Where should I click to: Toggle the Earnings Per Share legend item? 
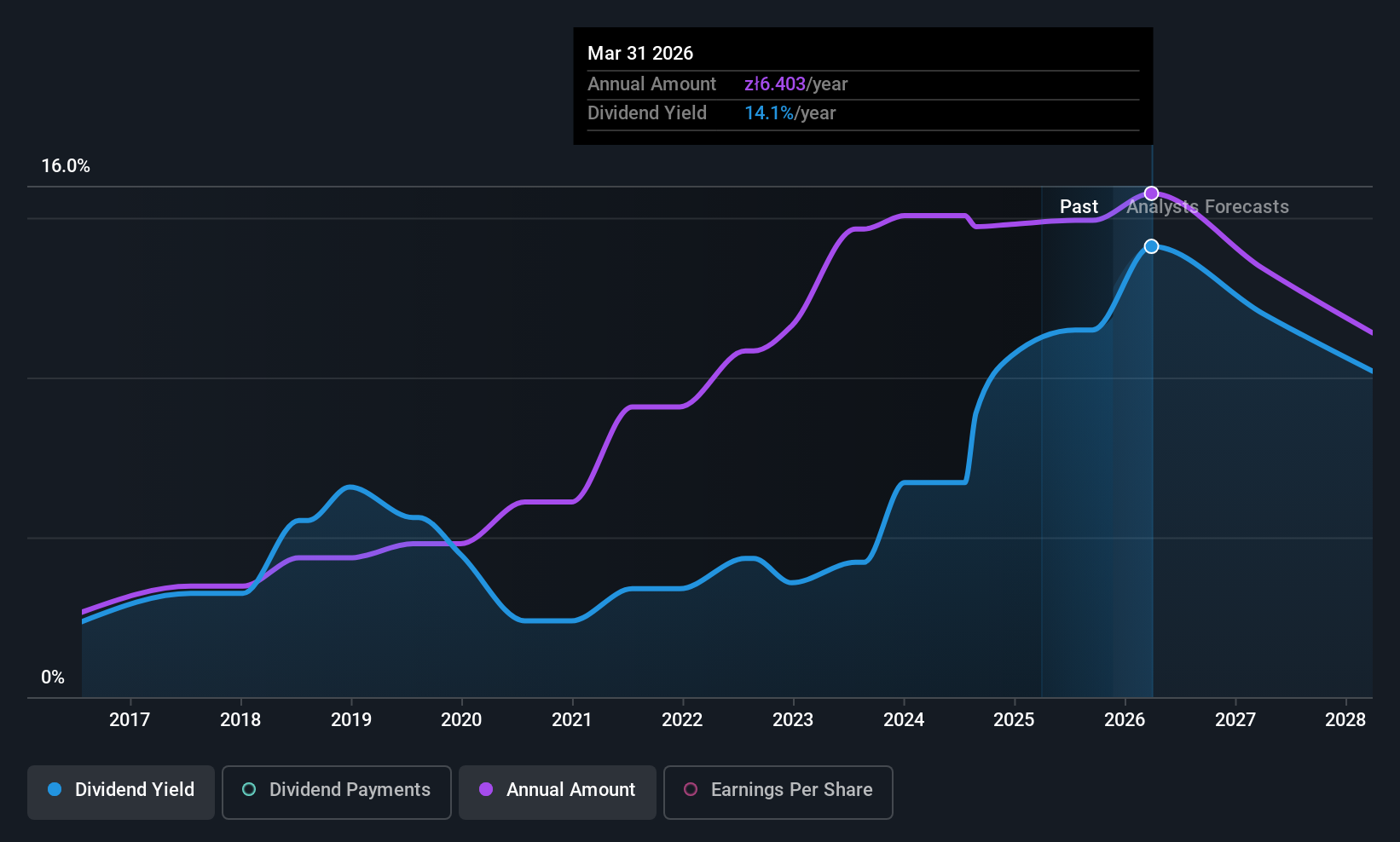pyautogui.click(x=777, y=792)
